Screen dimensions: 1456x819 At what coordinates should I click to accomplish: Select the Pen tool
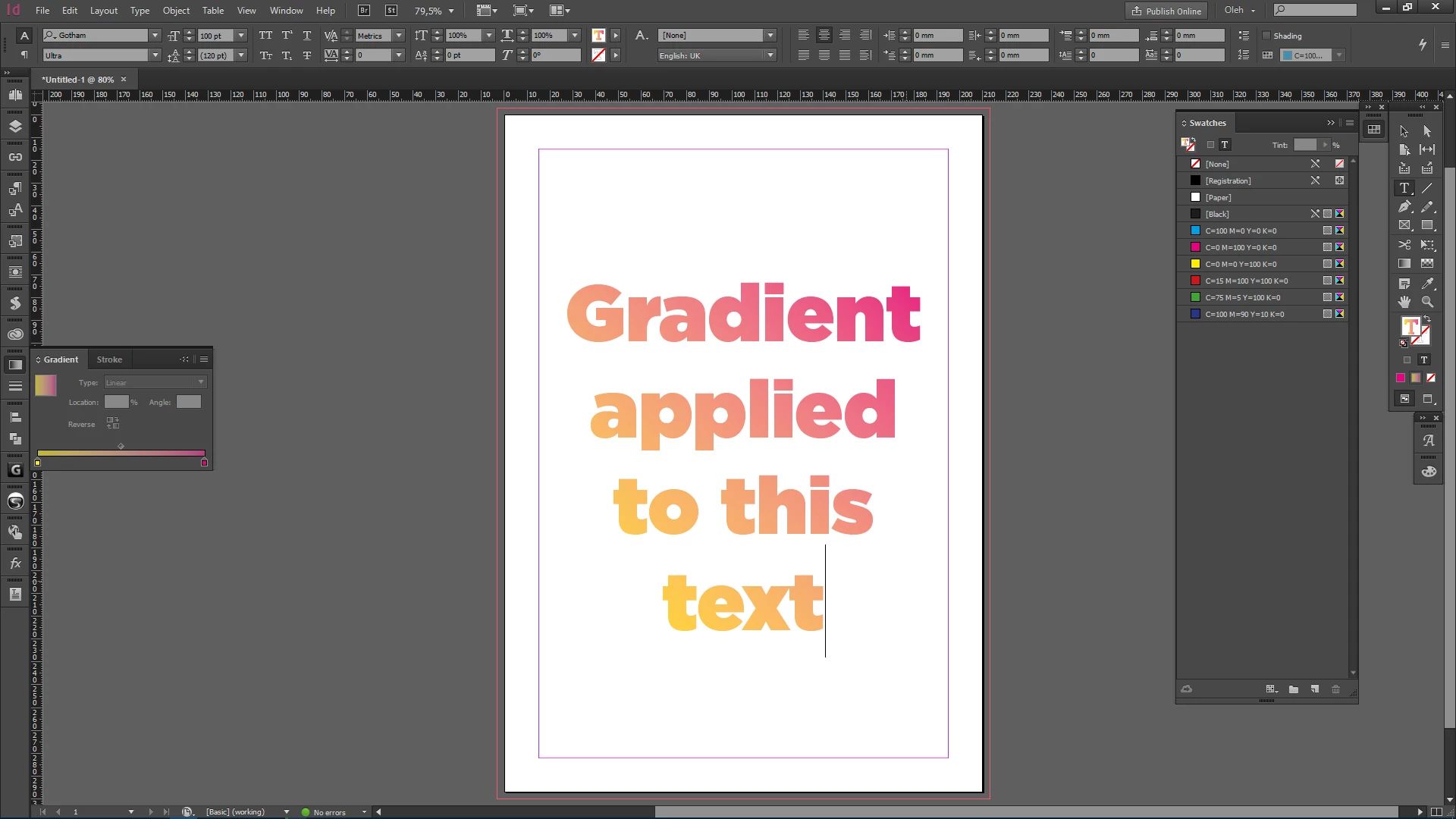point(1404,206)
